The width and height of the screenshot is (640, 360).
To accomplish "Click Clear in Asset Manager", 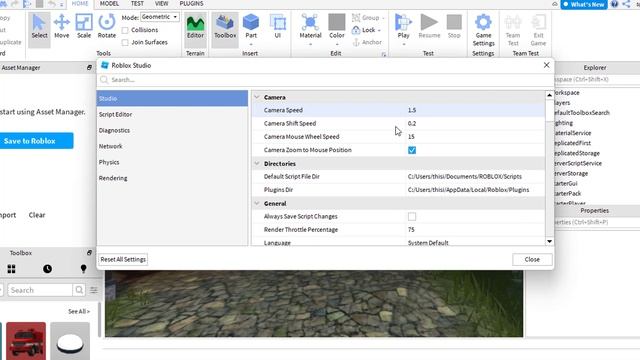I will 37,215.
